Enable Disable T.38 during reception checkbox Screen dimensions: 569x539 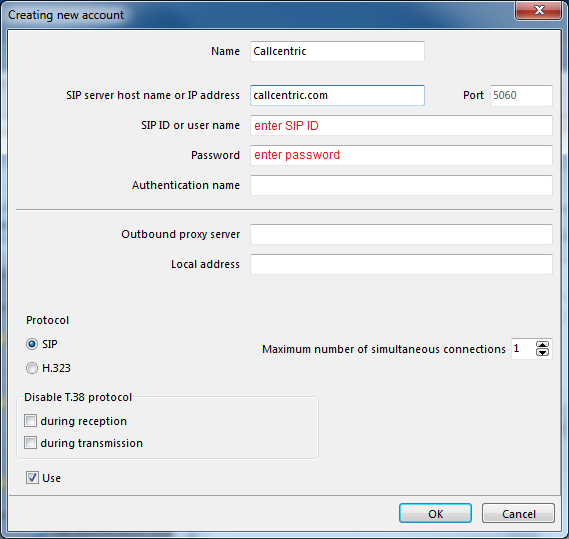30,421
